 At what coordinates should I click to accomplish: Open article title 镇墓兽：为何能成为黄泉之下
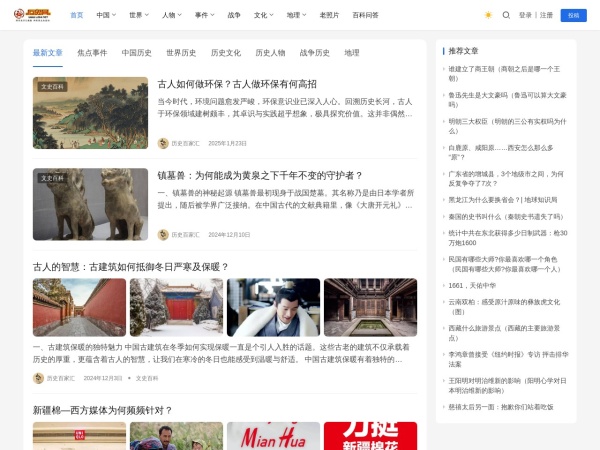(260, 176)
